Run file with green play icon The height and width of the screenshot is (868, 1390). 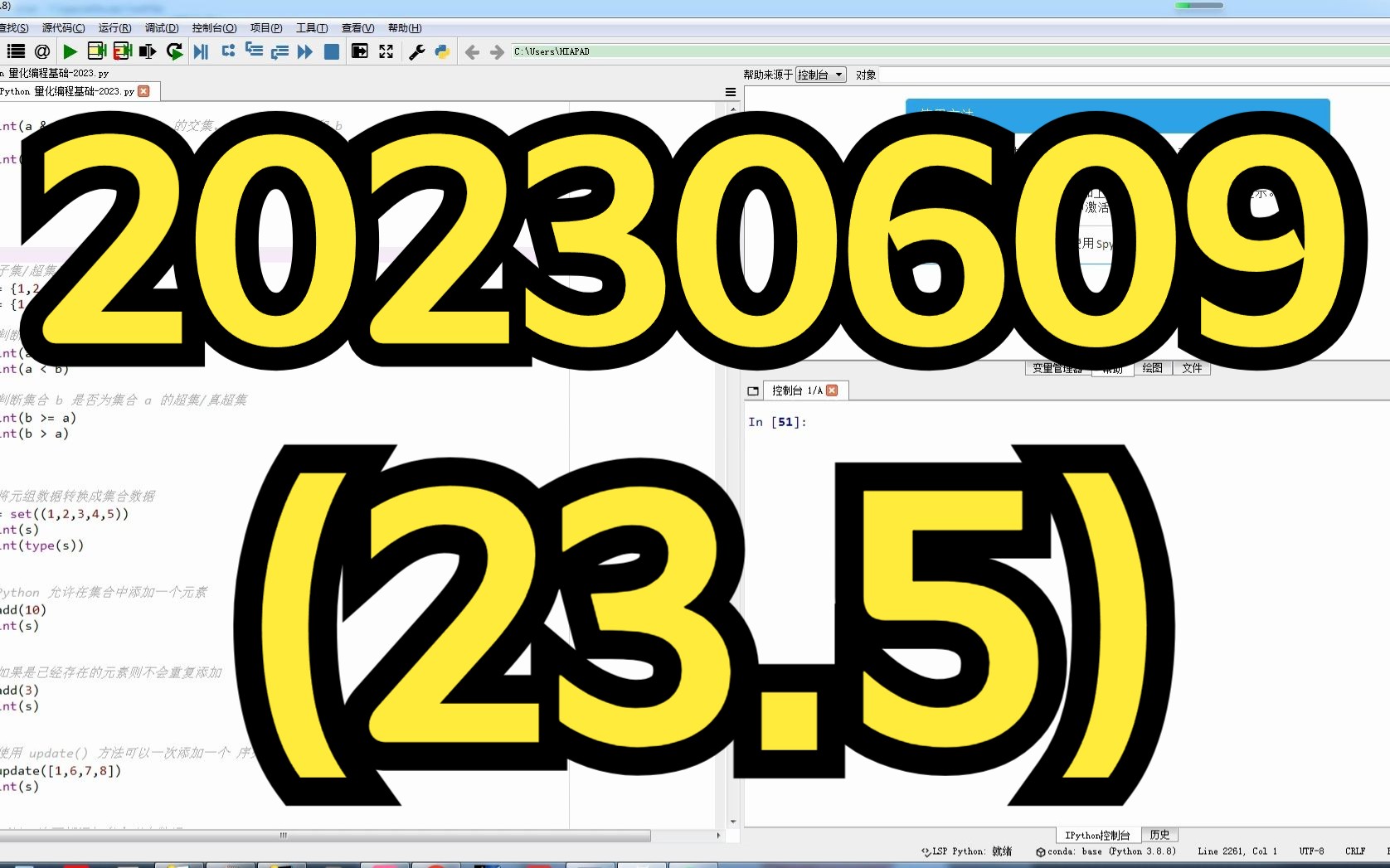click(70, 51)
